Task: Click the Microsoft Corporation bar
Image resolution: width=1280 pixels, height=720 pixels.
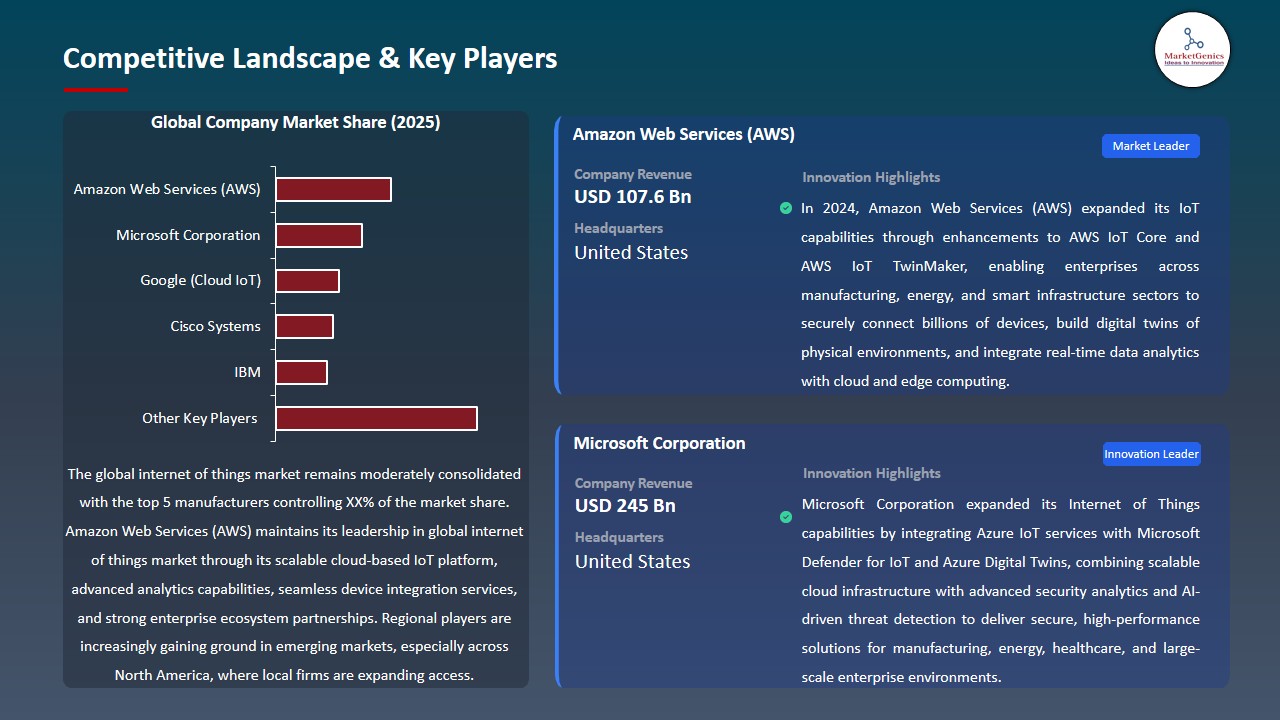Action: [320, 234]
